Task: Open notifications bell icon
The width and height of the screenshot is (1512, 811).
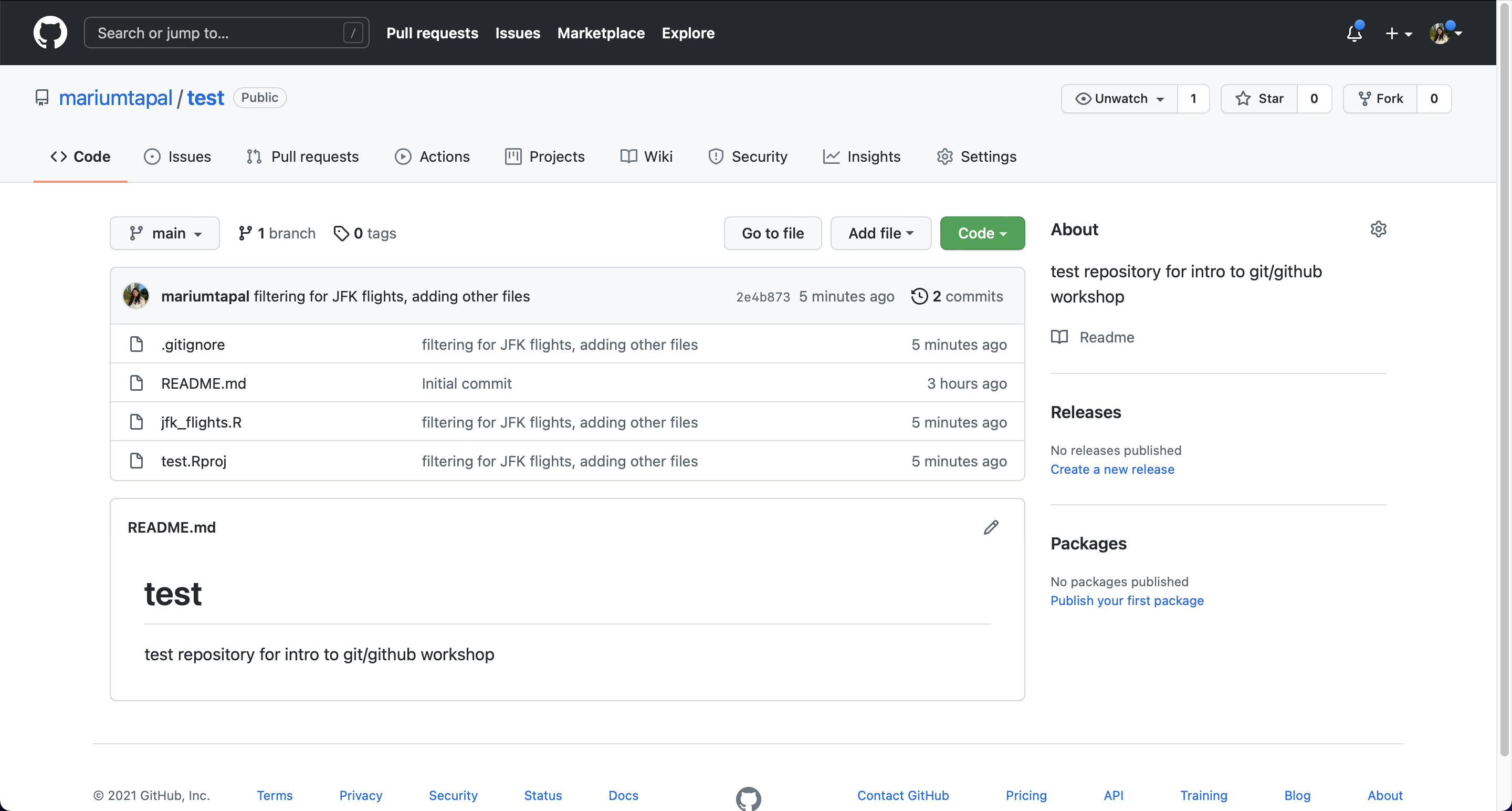Action: pos(1354,33)
